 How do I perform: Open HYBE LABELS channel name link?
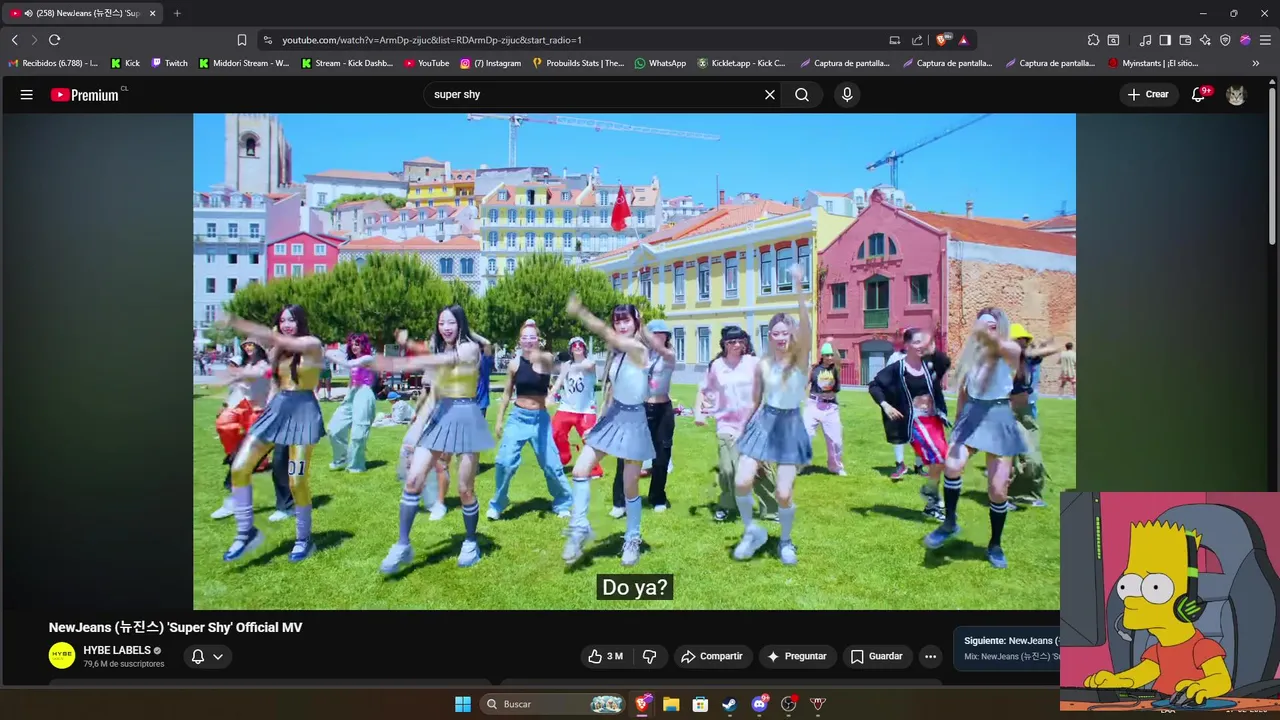(116, 651)
